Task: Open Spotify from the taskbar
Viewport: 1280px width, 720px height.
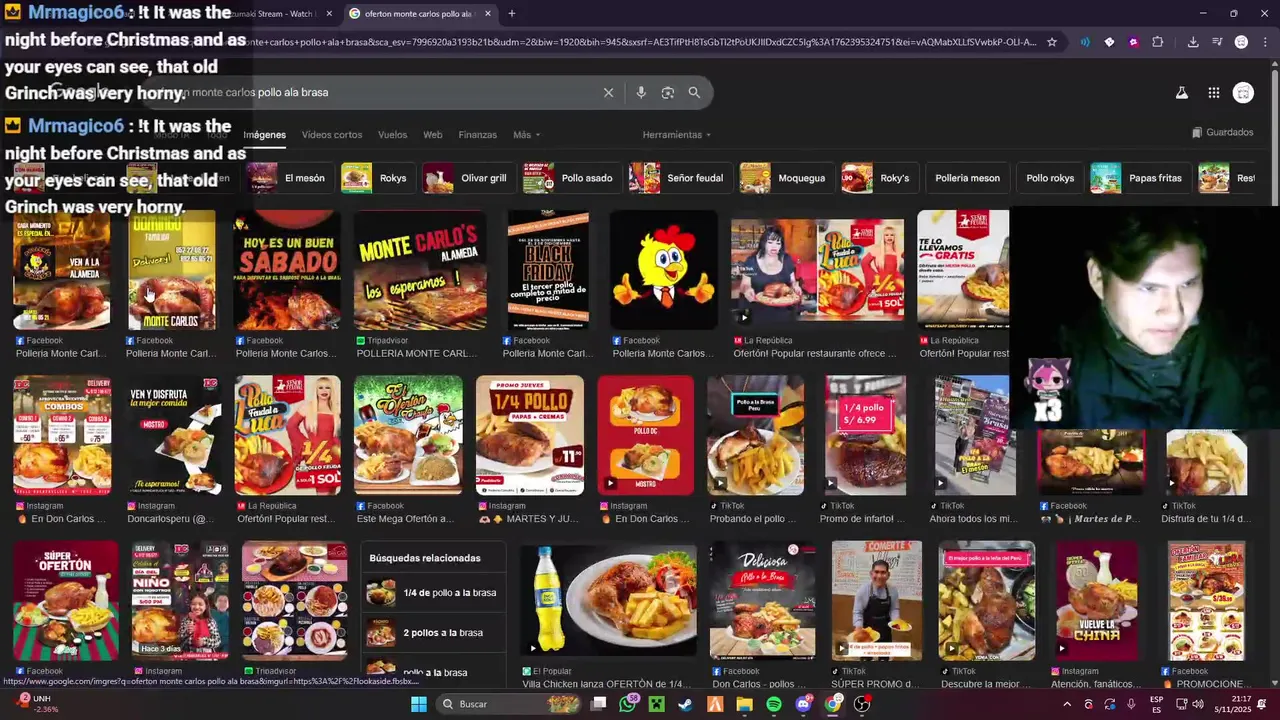Action: pos(774,704)
